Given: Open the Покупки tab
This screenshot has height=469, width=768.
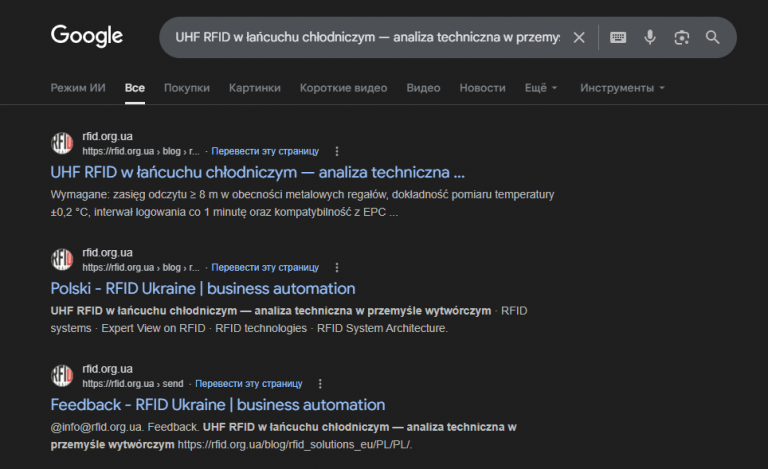Looking at the screenshot, I should click(187, 88).
